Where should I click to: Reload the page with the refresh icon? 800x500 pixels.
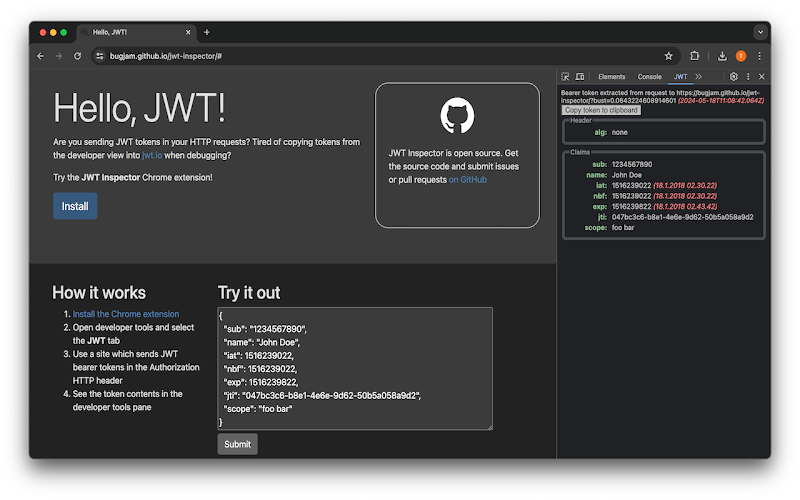click(x=78, y=56)
